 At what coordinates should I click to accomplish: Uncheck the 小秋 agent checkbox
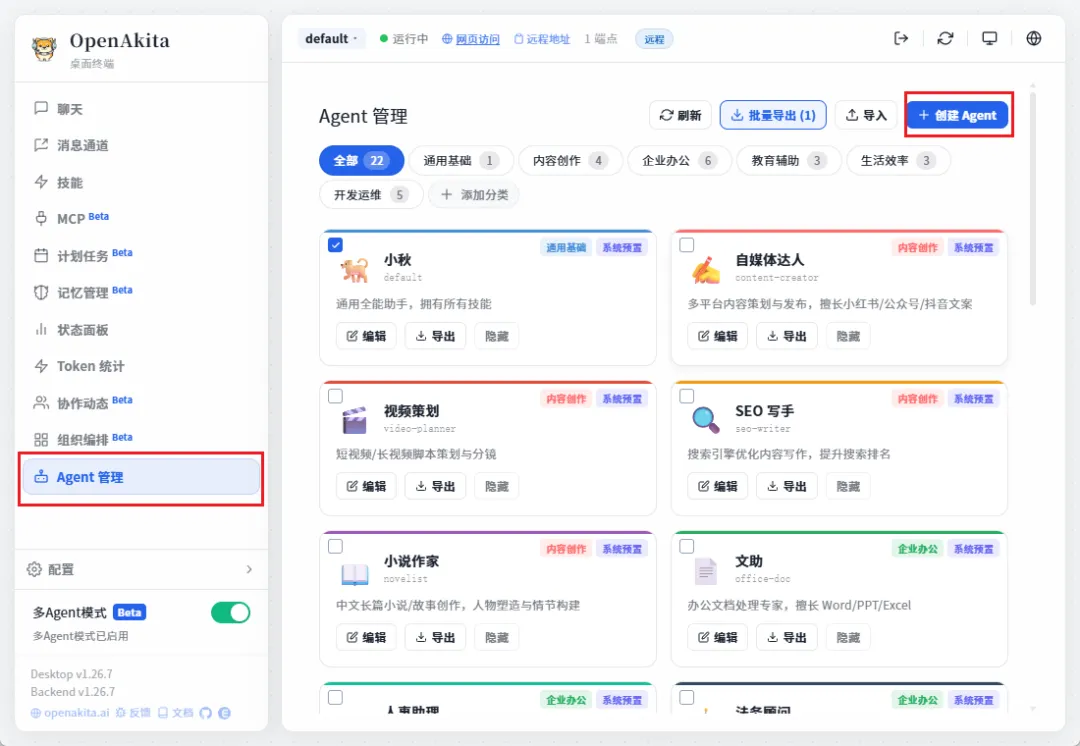[x=335, y=245]
